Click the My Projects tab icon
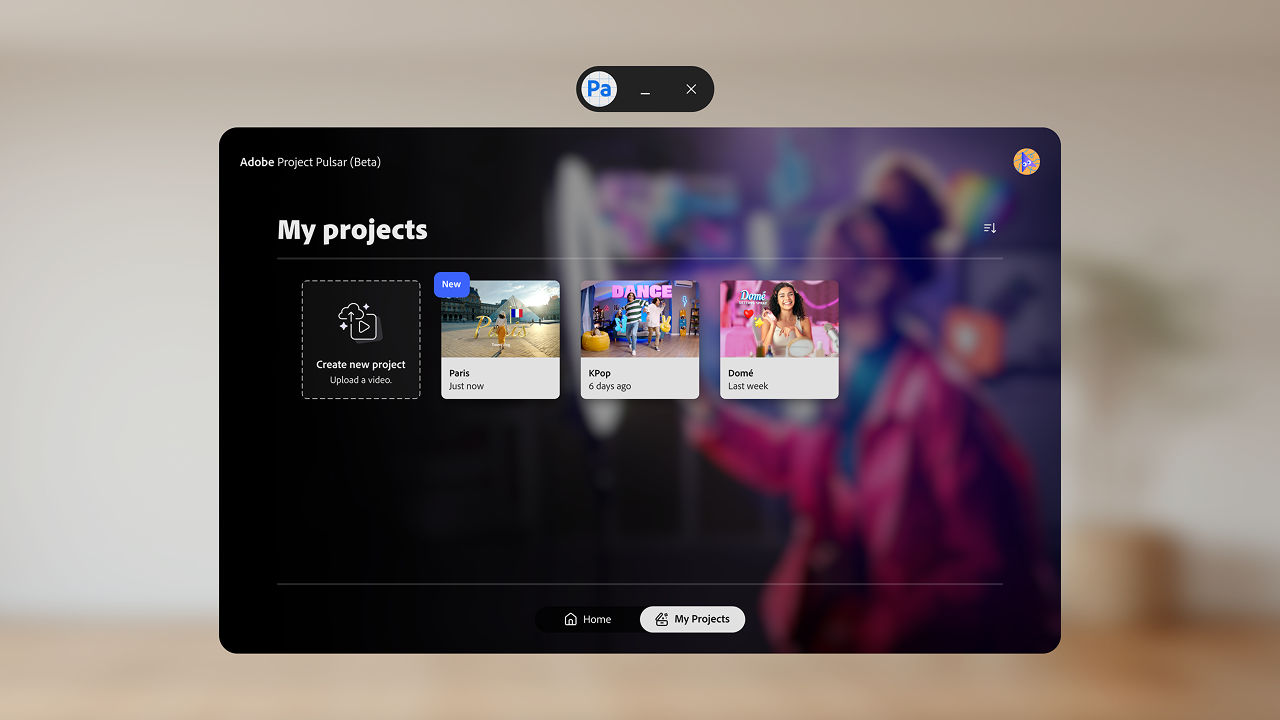 tap(661, 619)
